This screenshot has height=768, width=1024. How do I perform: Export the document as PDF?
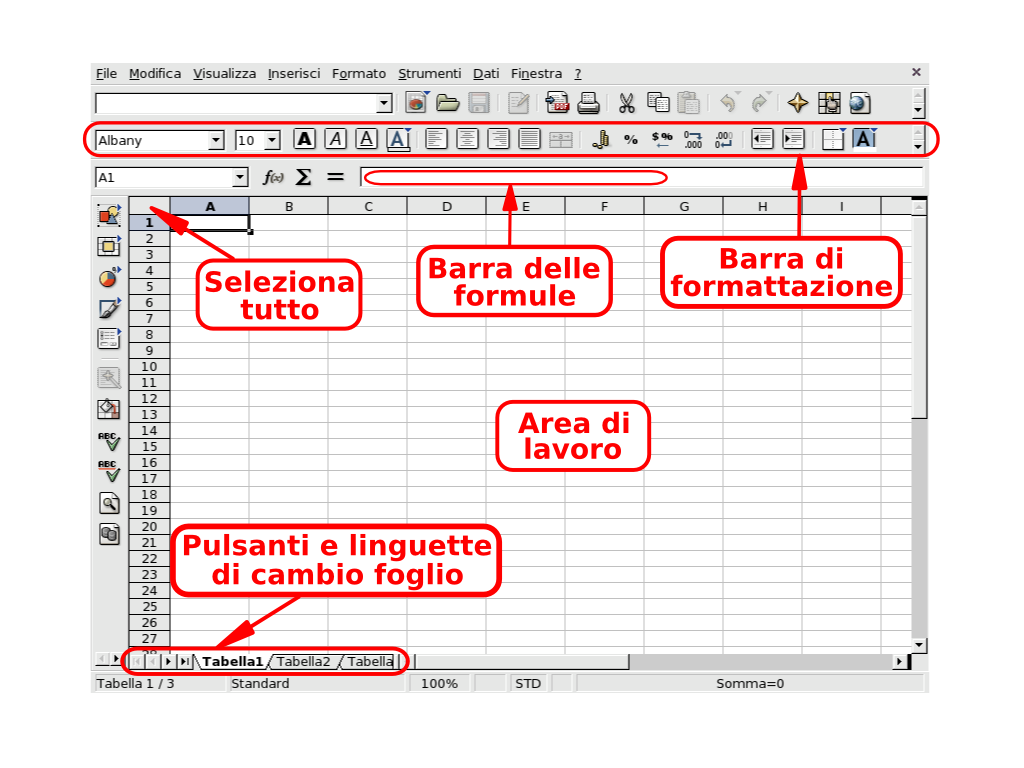pyautogui.click(x=557, y=103)
